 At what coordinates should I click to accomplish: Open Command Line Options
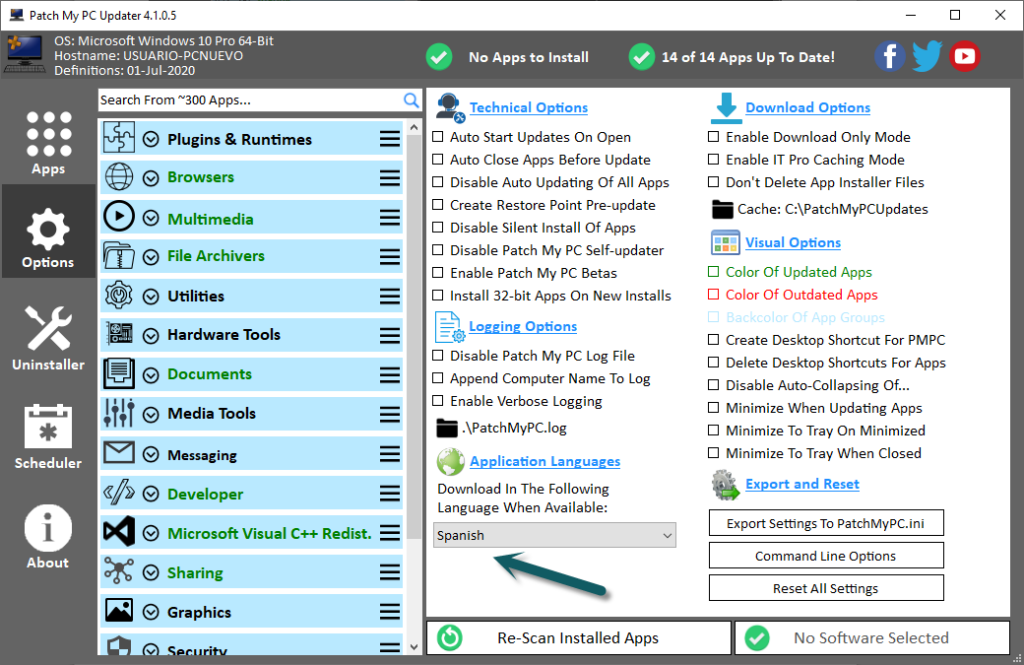pyautogui.click(x=826, y=556)
